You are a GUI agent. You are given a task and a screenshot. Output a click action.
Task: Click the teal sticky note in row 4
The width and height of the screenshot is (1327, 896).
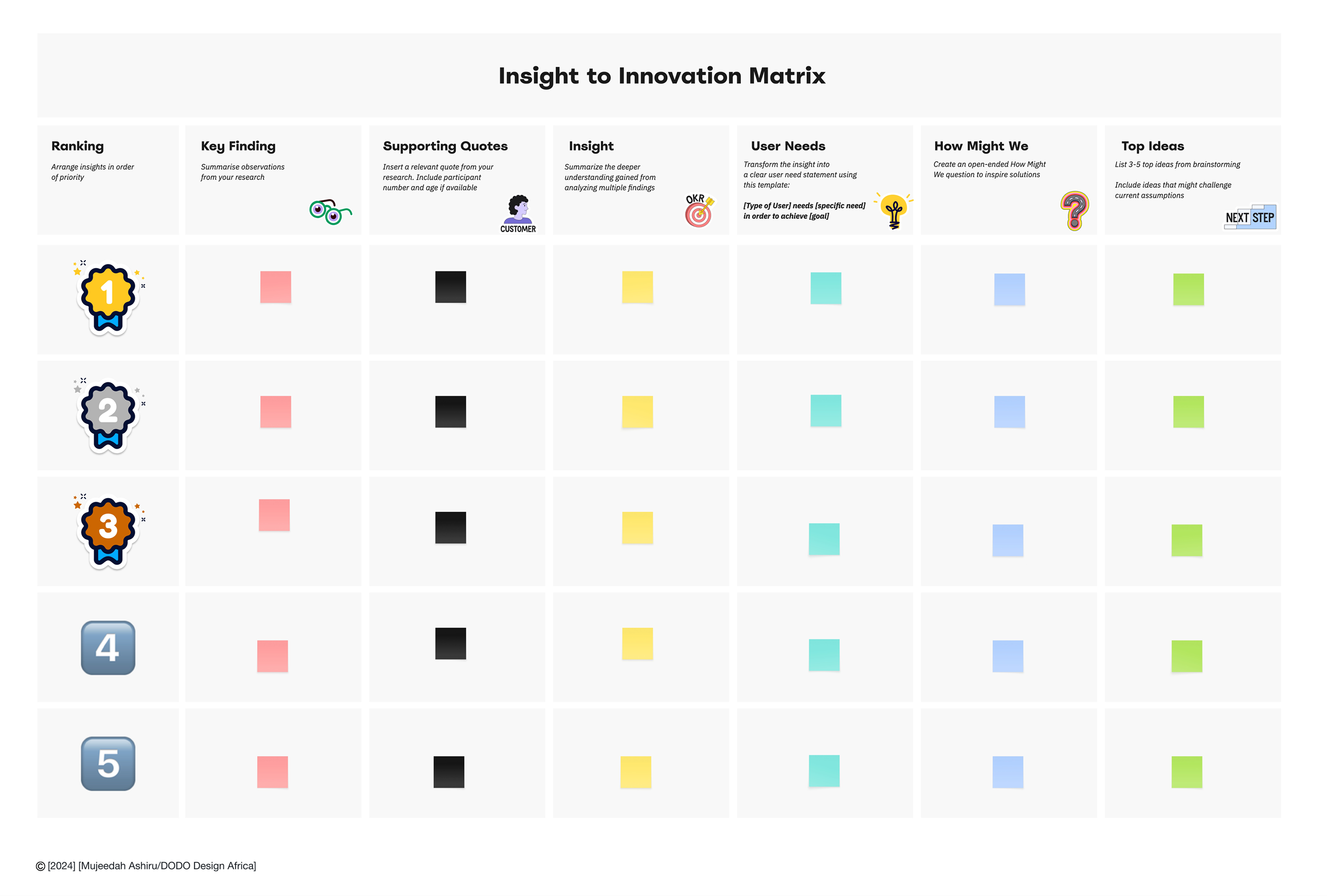click(x=824, y=655)
